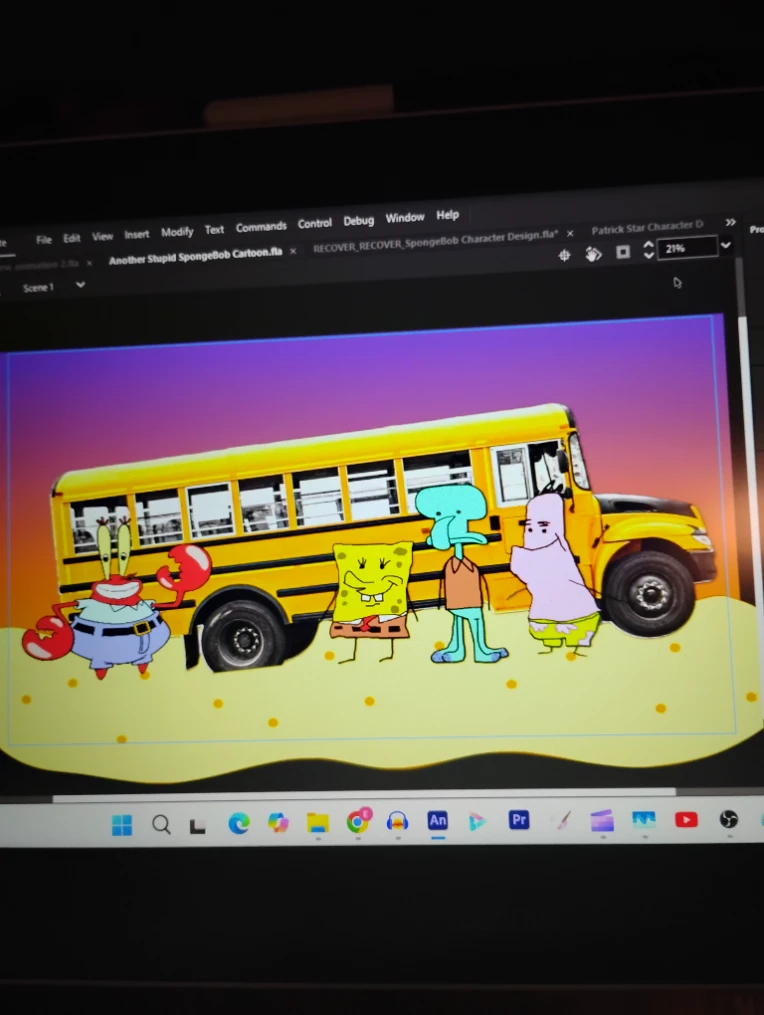Image resolution: width=764 pixels, height=1015 pixels.
Task: Select the rotation hand tool icon
Action: point(593,254)
